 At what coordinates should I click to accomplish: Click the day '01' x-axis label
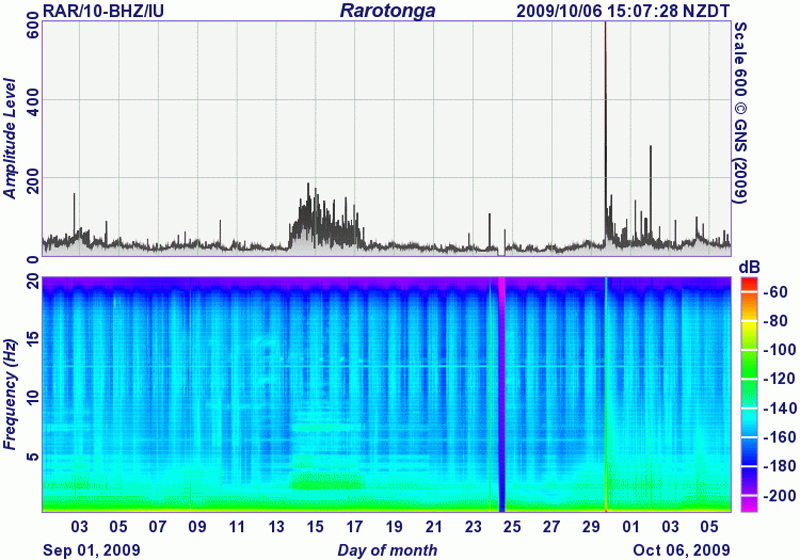point(631,526)
